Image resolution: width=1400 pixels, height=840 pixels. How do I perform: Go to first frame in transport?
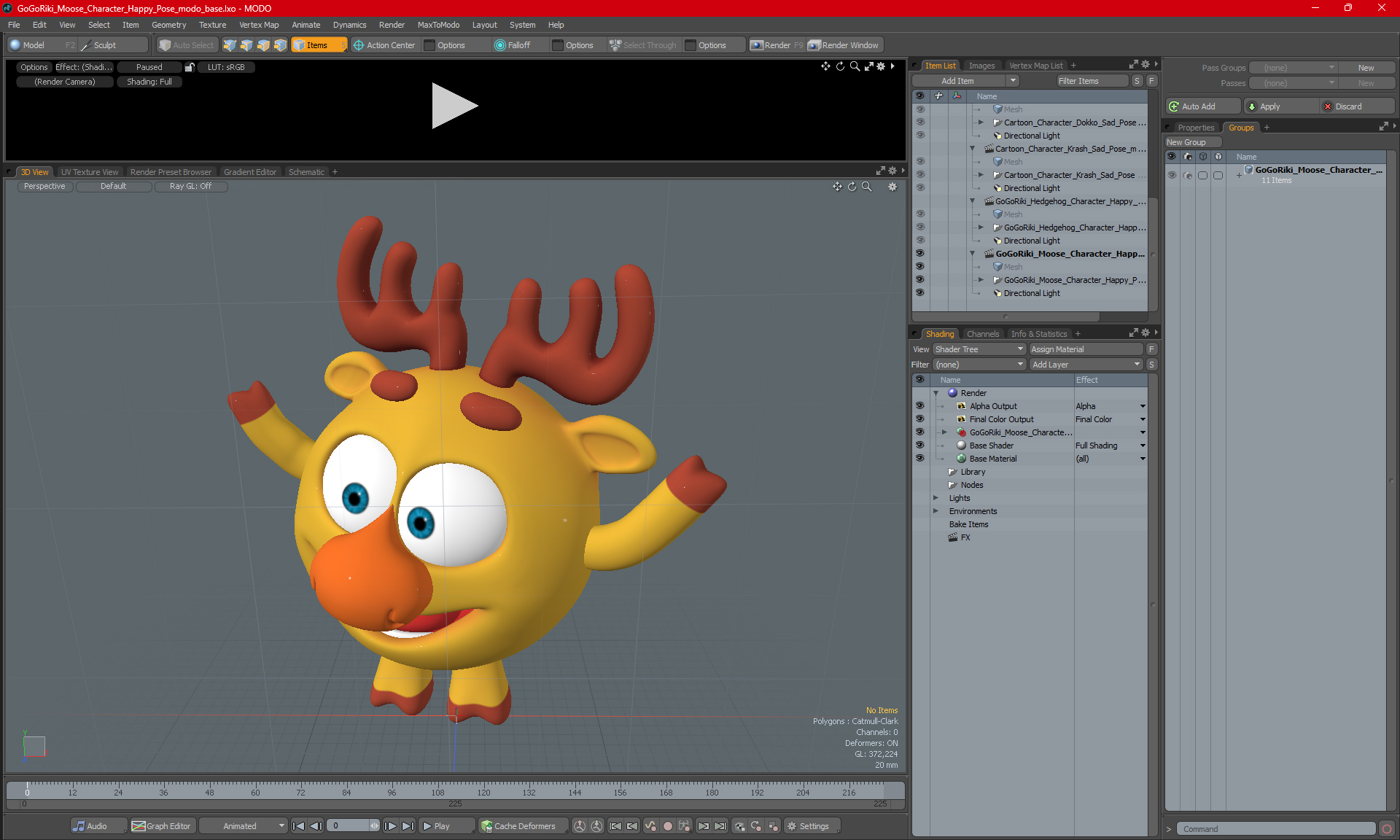298,826
